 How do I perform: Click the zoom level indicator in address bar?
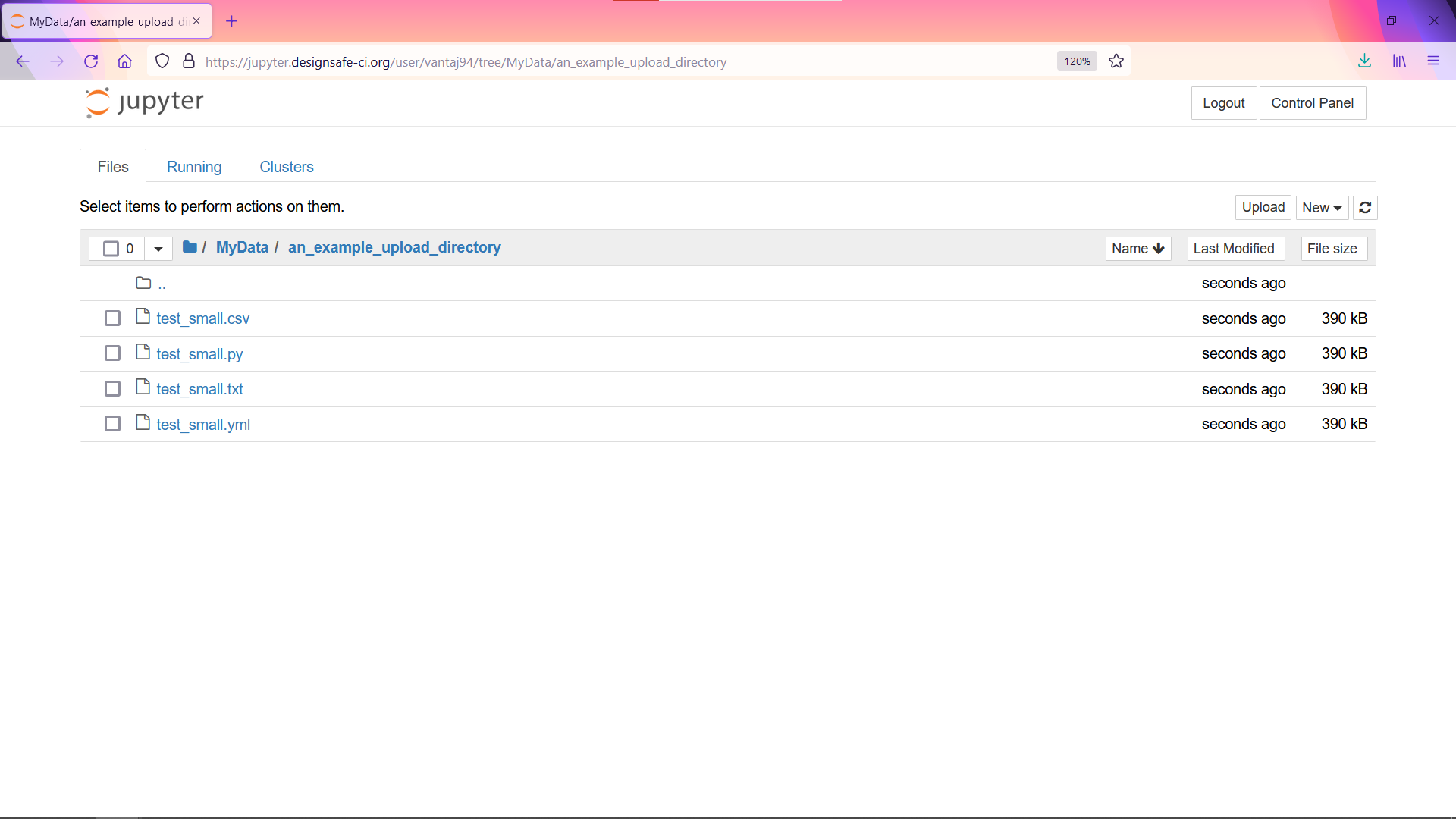pyautogui.click(x=1076, y=61)
